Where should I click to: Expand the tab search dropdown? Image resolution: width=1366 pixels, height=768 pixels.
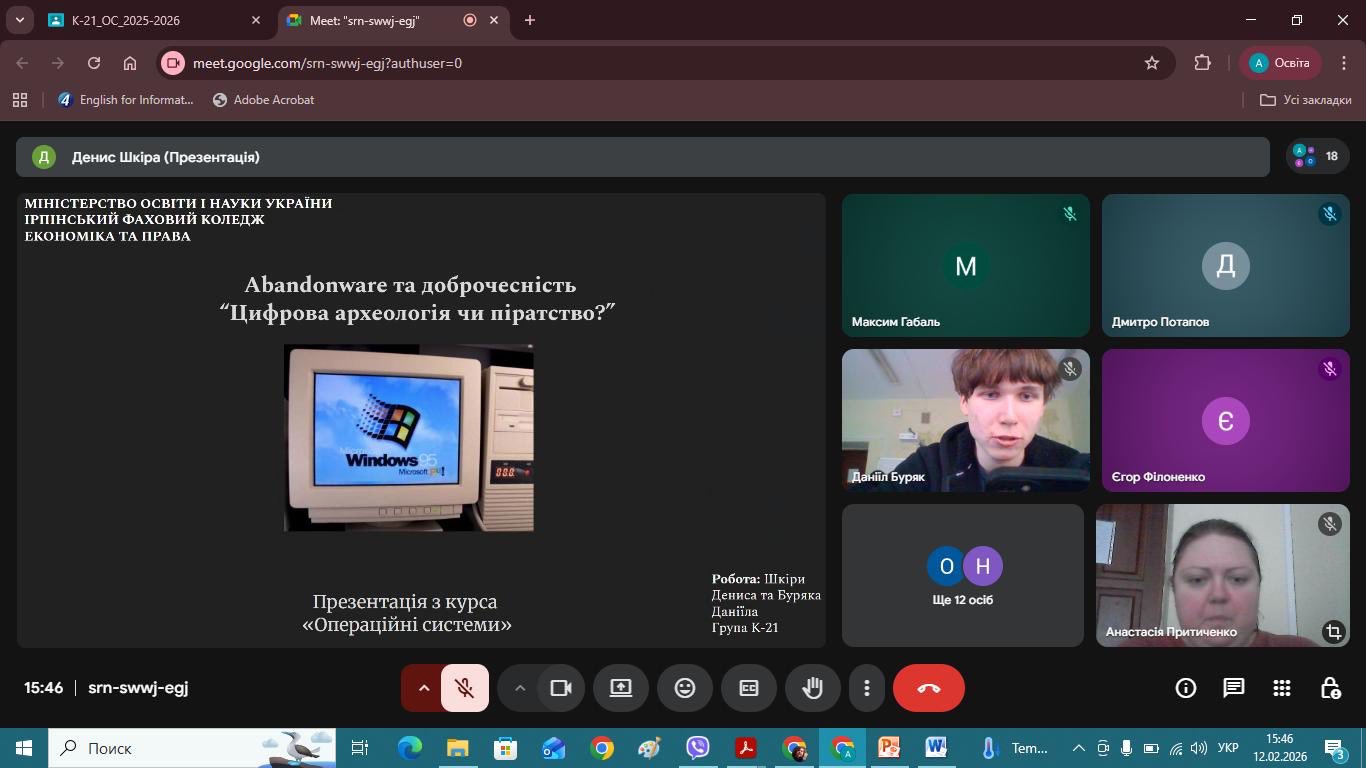click(x=19, y=20)
